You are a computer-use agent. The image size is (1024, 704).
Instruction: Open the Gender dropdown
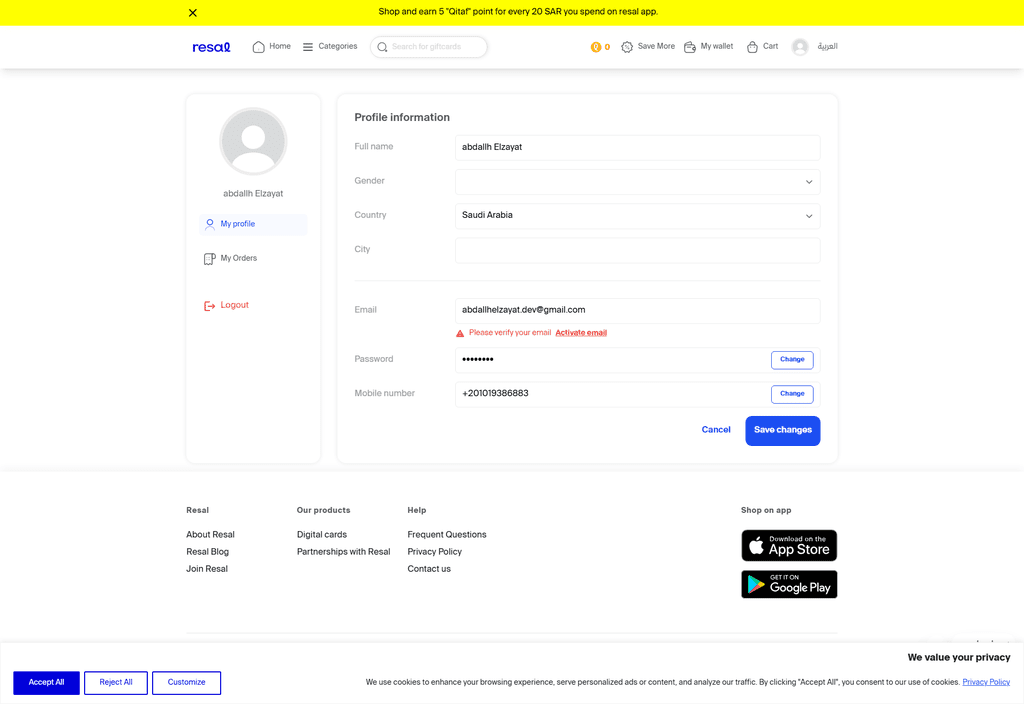pos(637,182)
